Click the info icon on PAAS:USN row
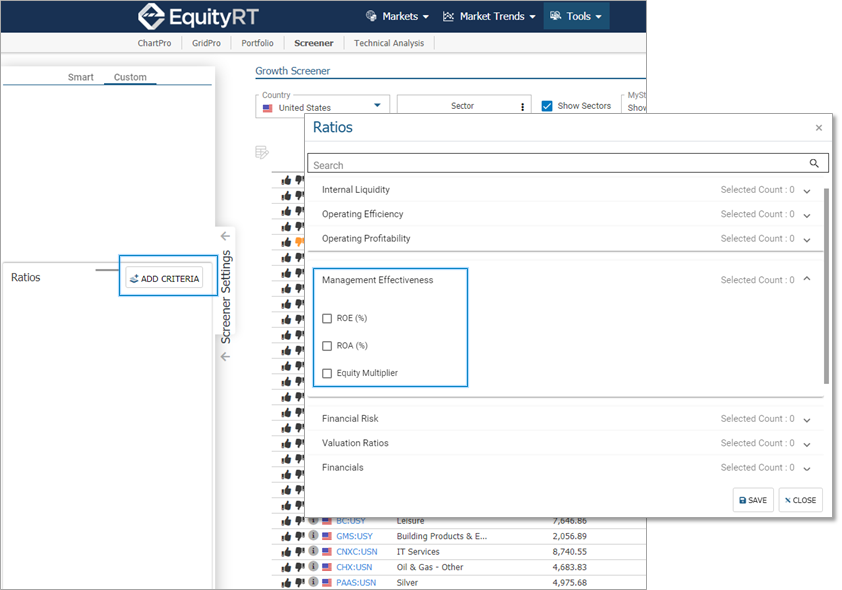The width and height of the screenshot is (842, 590). tap(313, 582)
